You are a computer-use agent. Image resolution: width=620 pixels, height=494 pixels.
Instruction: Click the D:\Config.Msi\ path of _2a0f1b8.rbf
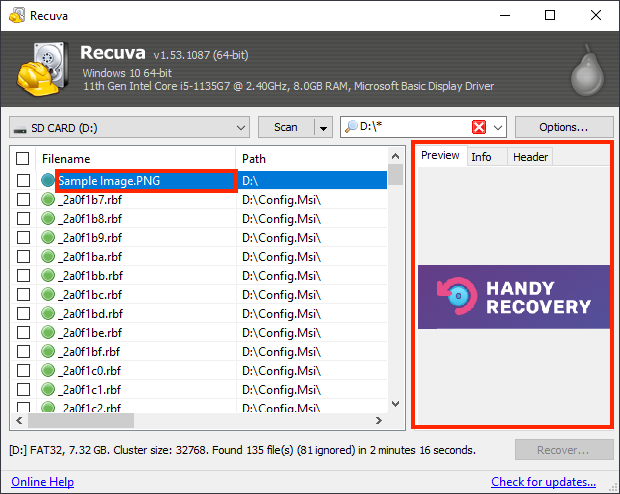(x=282, y=219)
